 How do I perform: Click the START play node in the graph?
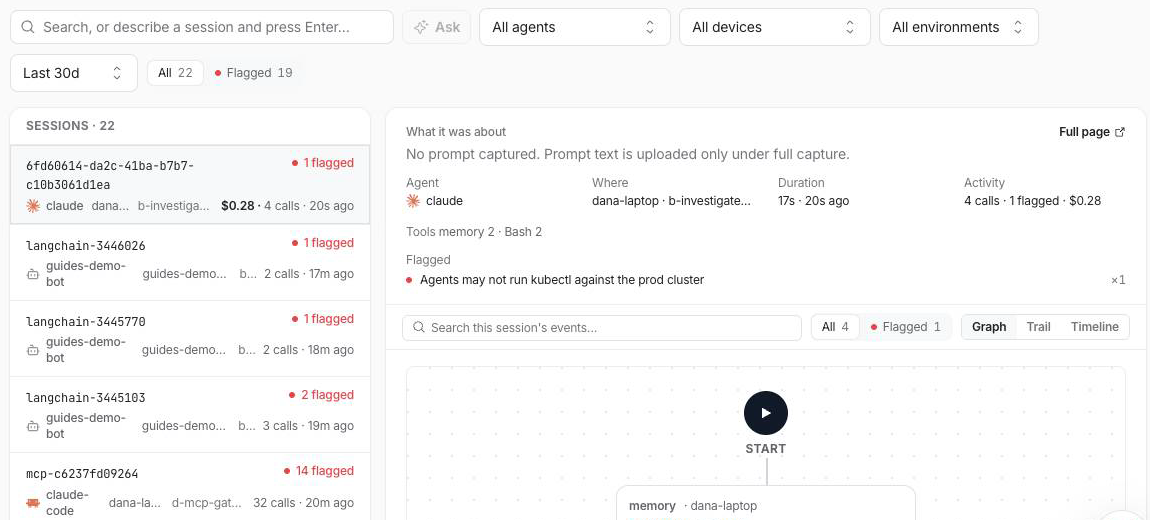pyautogui.click(x=766, y=413)
